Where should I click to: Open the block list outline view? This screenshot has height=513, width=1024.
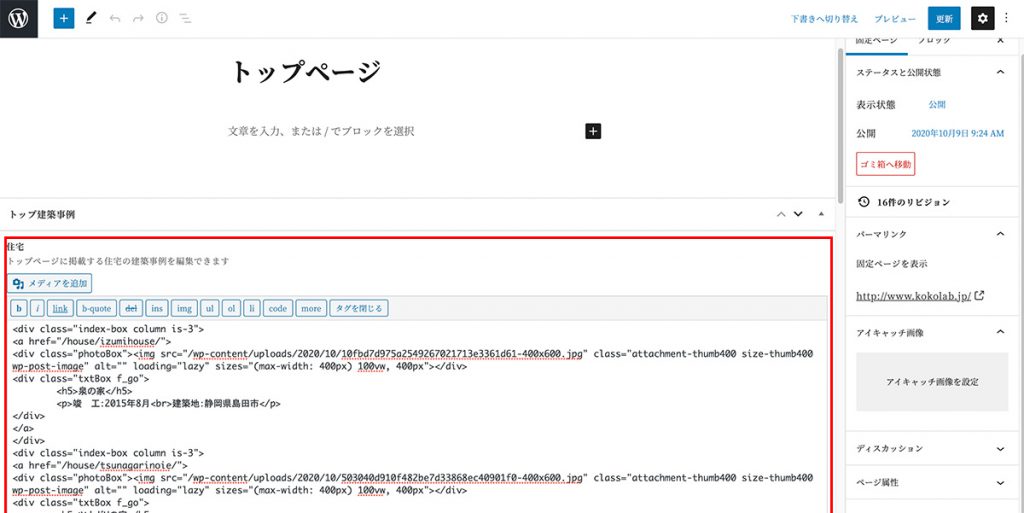185,18
